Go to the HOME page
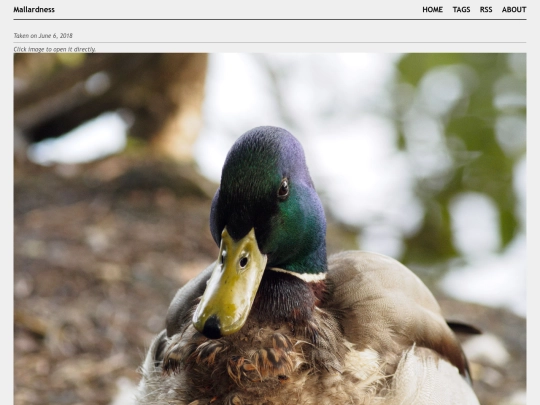The image size is (540, 405). [x=433, y=10]
